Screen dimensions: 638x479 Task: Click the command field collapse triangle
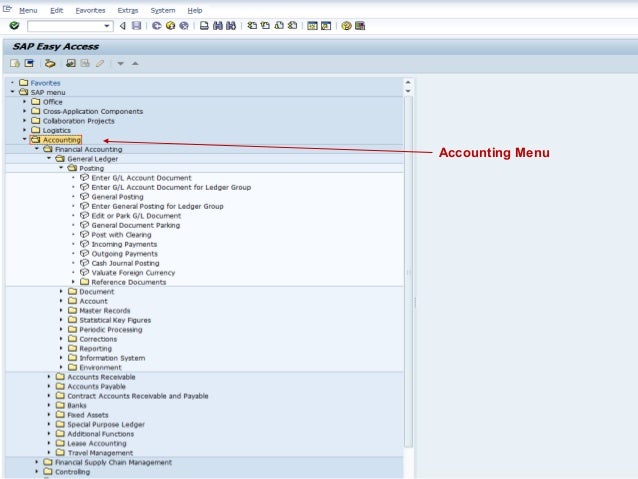[122, 26]
